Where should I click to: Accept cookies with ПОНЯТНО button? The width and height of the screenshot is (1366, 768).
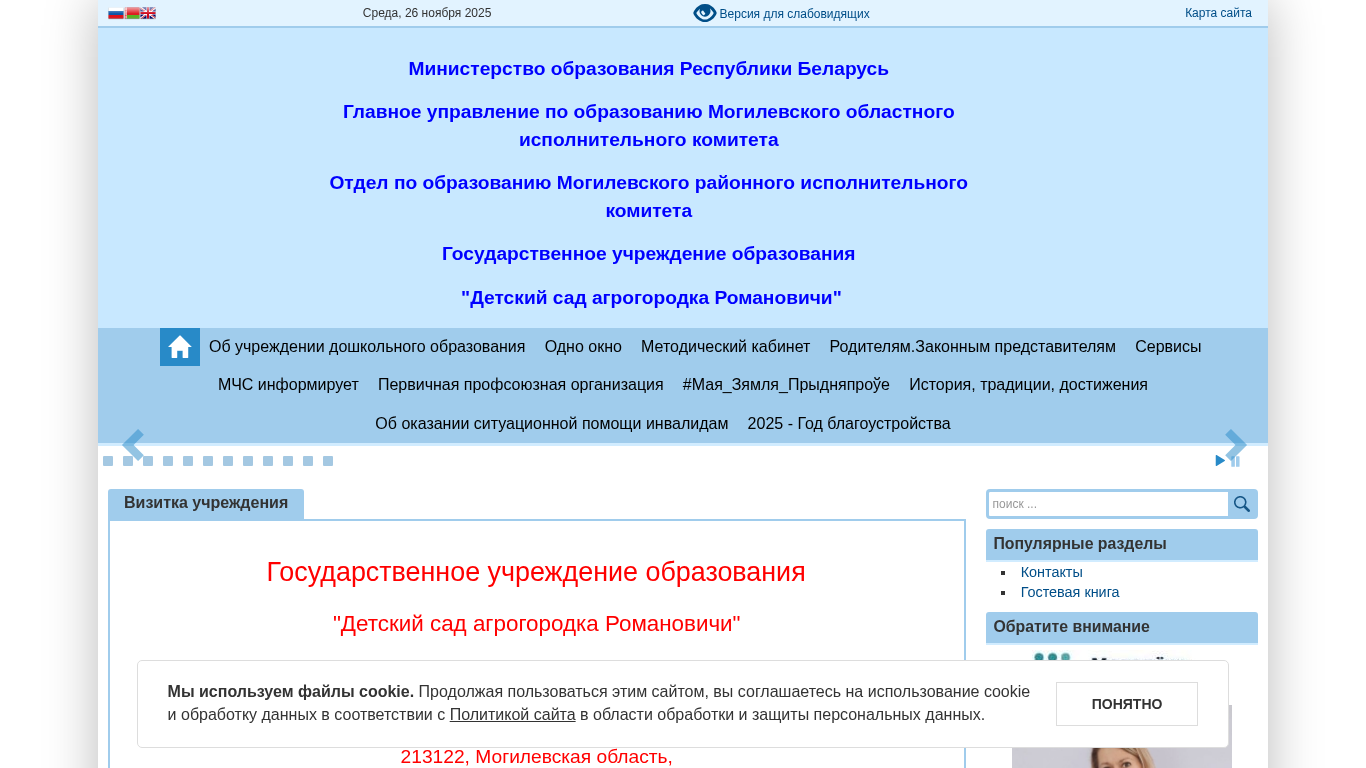[x=1127, y=704]
